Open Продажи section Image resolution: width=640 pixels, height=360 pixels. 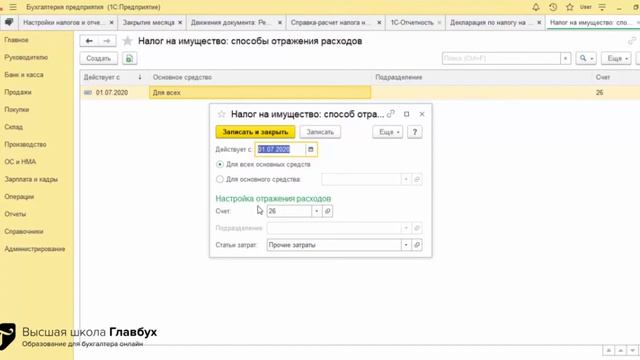point(18,92)
